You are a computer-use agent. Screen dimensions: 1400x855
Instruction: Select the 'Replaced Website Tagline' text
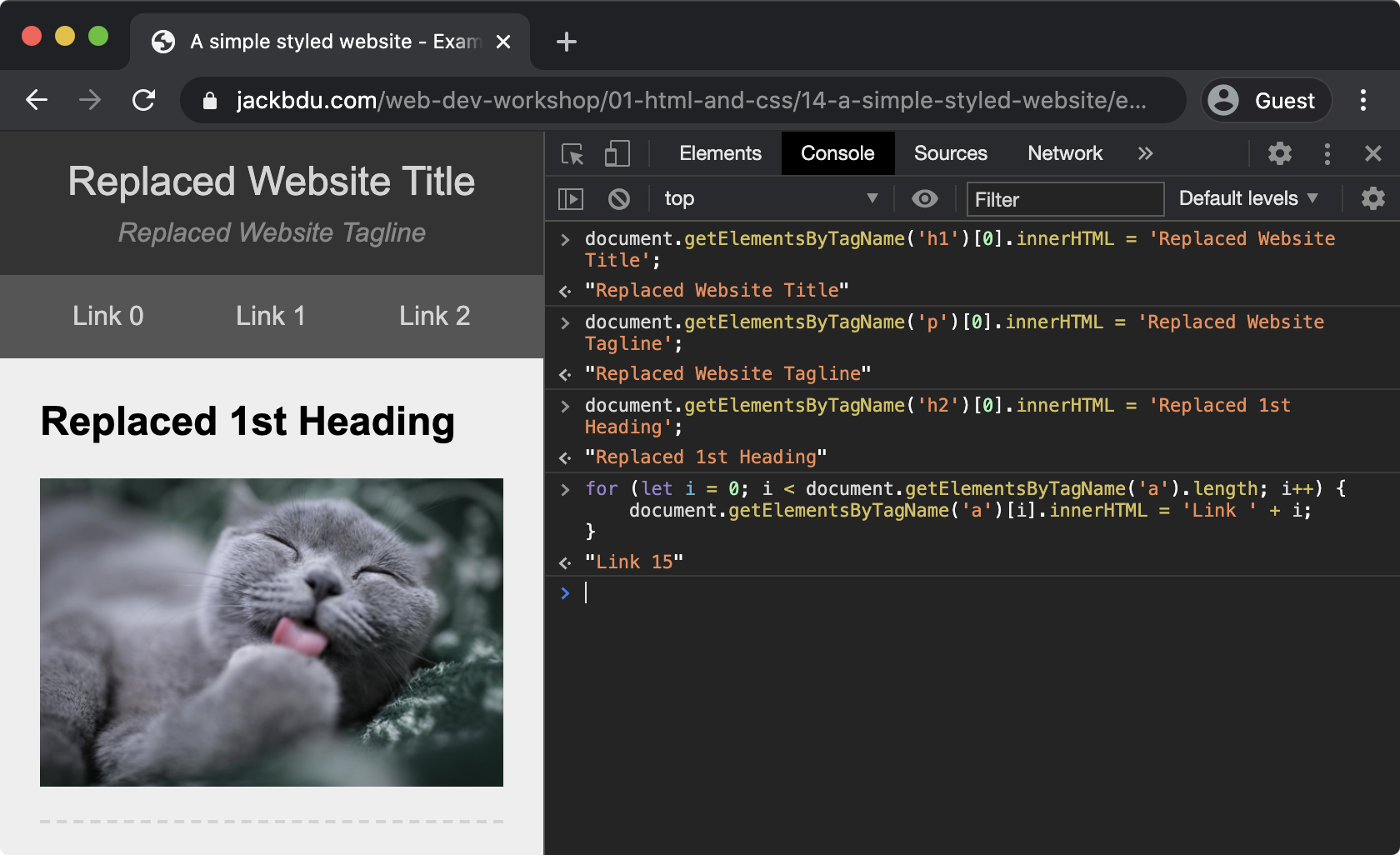[272, 232]
